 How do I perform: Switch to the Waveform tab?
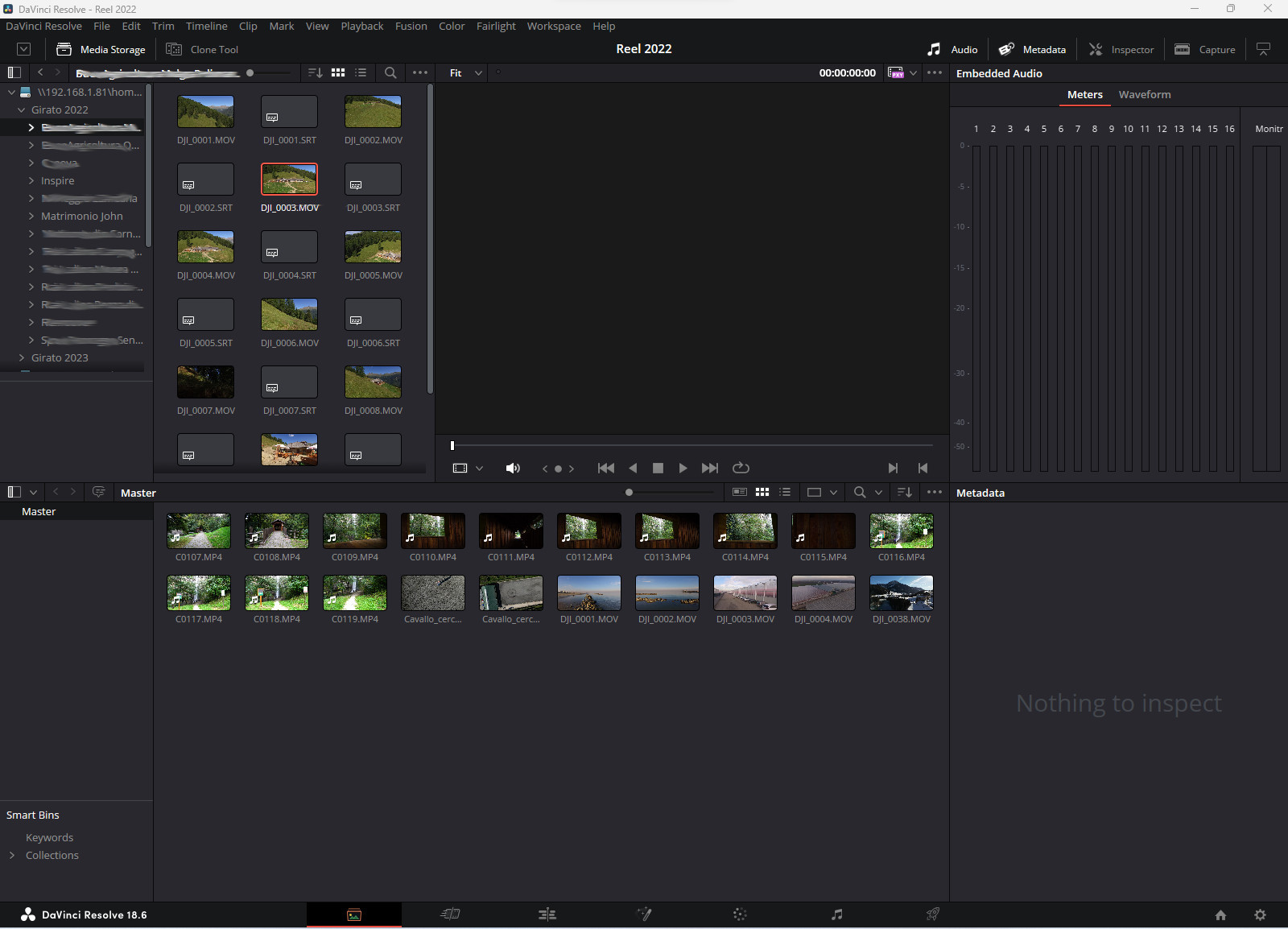coord(1145,94)
